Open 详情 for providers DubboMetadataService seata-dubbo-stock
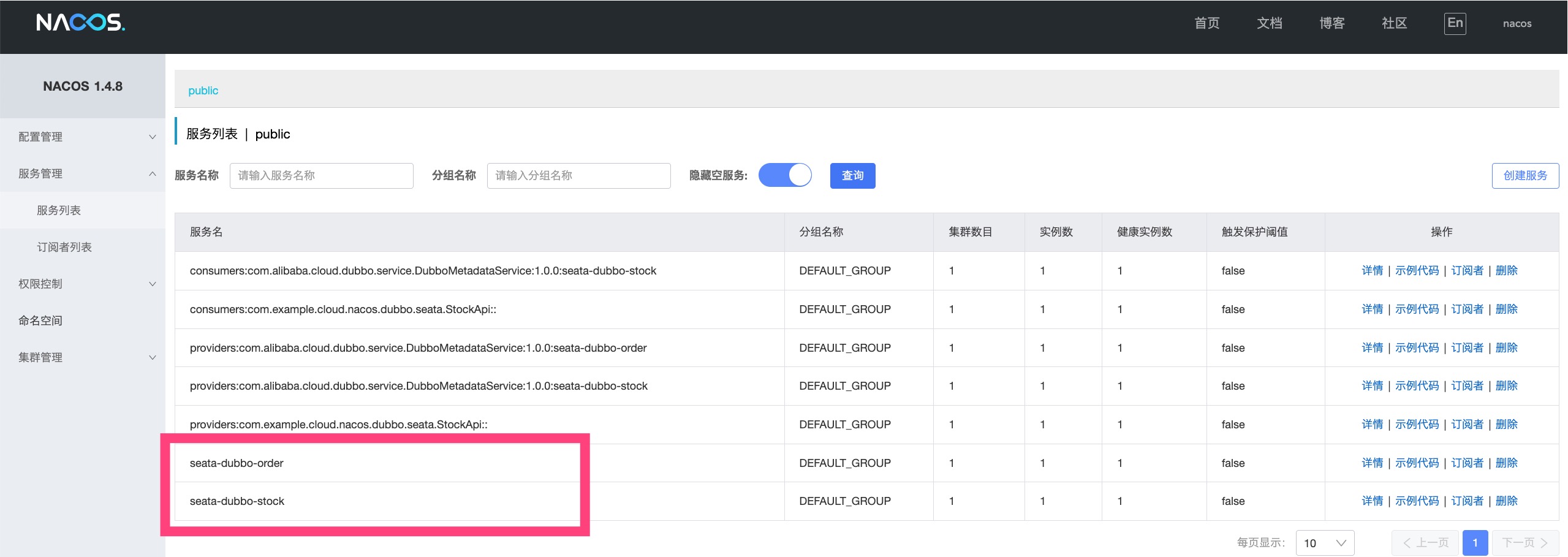This screenshot has width=1568, height=557. (x=1372, y=385)
